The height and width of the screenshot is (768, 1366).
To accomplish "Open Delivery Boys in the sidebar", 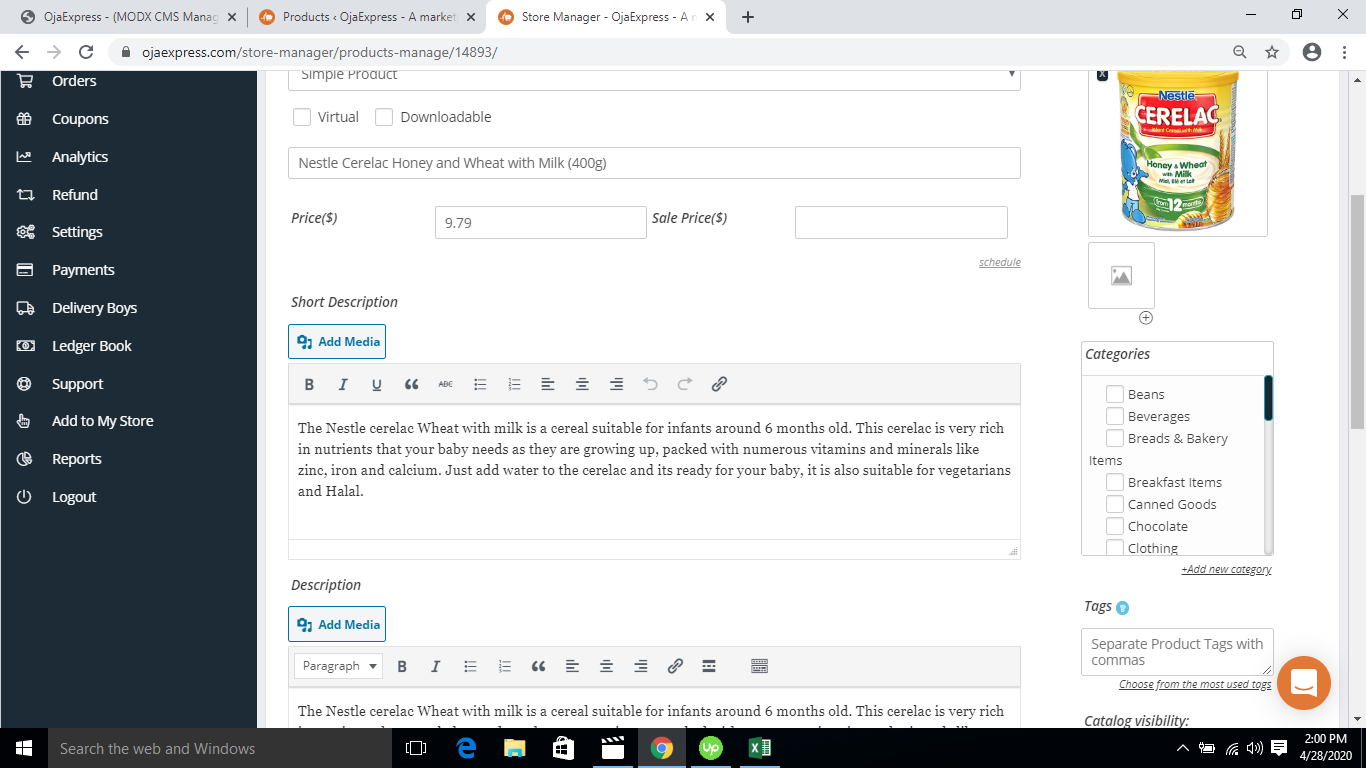I will click(x=94, y=308).
